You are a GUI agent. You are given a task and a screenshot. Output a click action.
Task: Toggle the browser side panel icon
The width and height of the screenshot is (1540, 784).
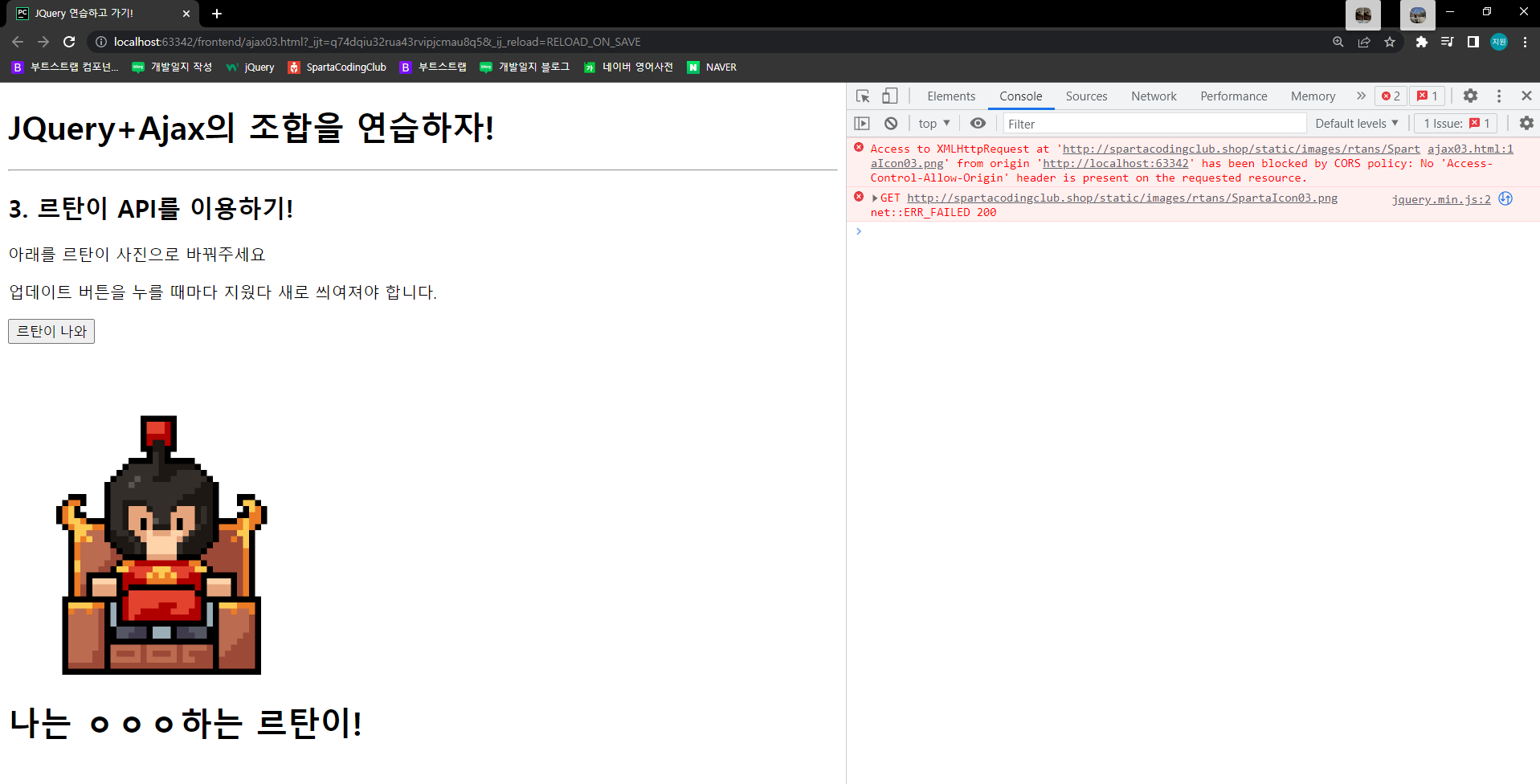[1473, 42]
